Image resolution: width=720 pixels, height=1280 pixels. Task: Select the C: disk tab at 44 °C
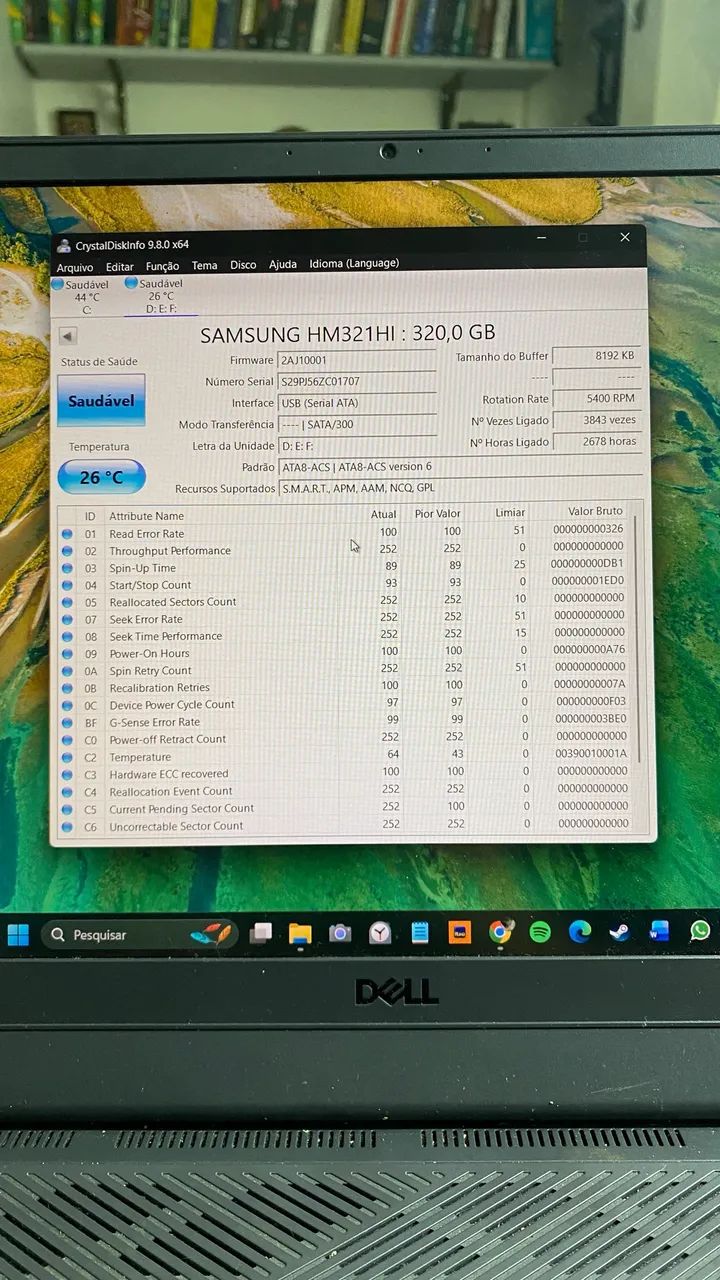pos(83,297)
